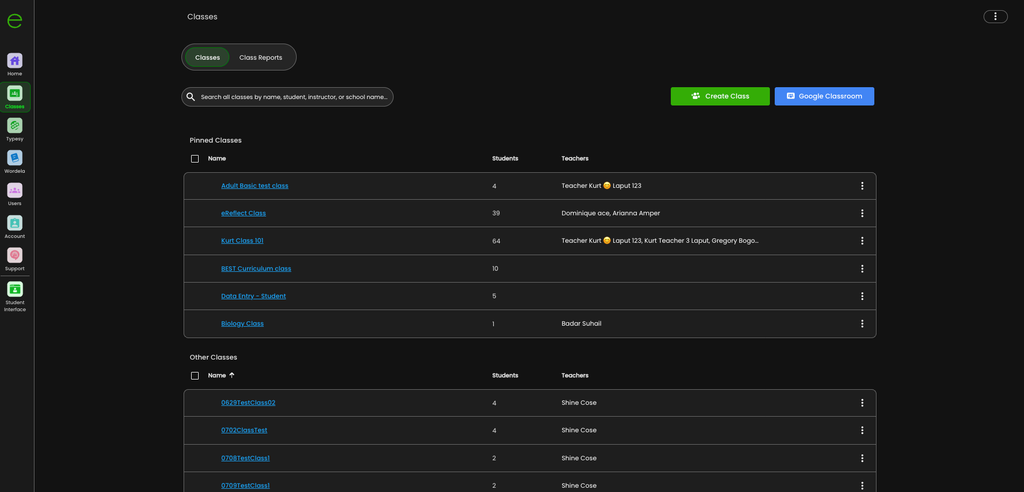The width and height of the screenshot is (1024, 492).
Task: Open 0708TestClass1 link
Action: [x=246, y=458]
